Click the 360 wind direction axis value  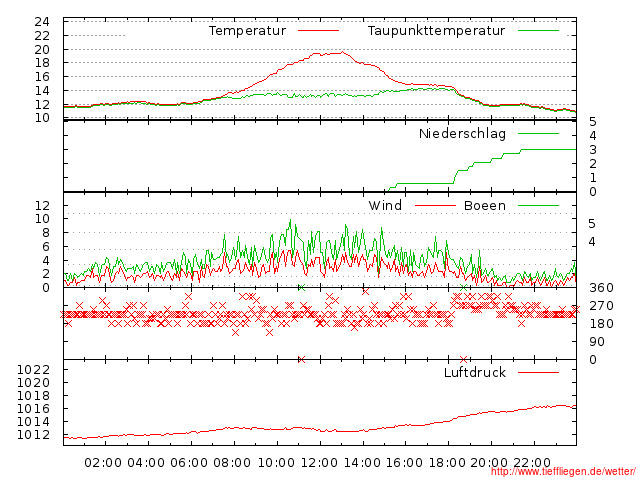tap(601, 288)
